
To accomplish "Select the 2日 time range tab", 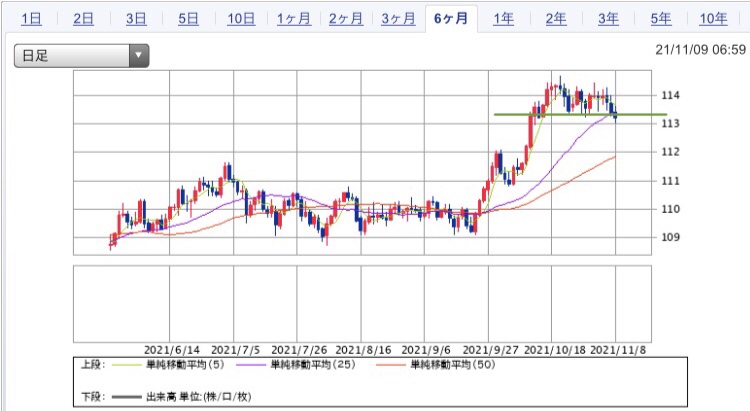I will point(83,19).
